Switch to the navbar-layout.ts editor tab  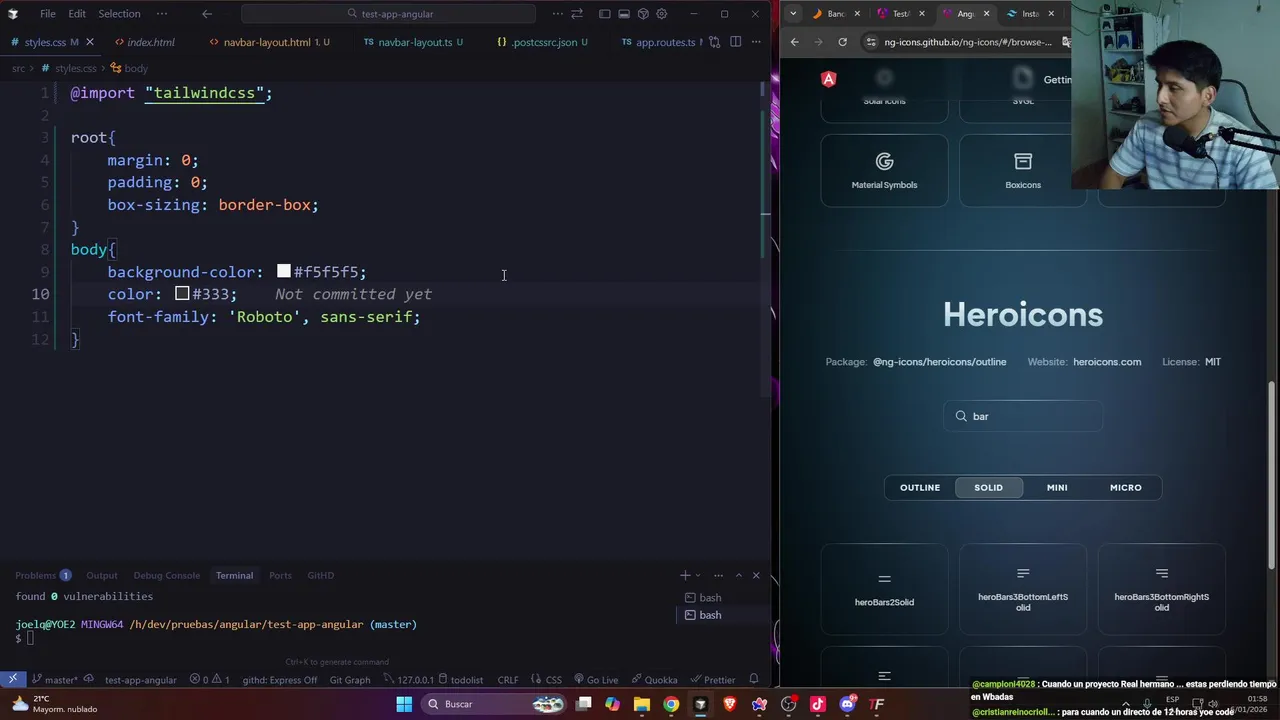(x=415, y=42)
